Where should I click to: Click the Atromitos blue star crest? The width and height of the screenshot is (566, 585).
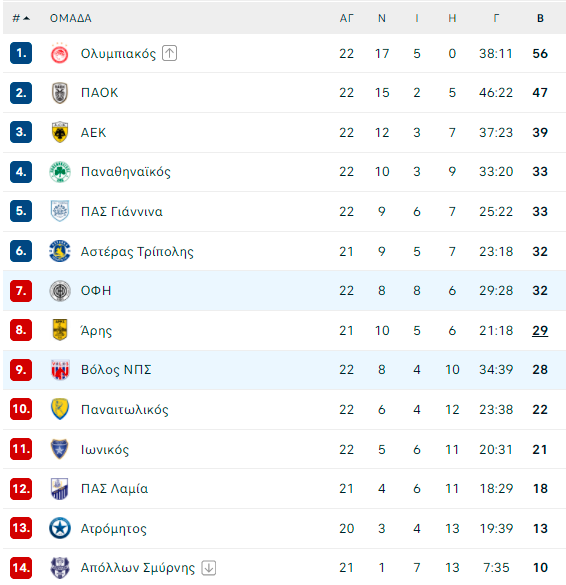(x=60, y=528)
